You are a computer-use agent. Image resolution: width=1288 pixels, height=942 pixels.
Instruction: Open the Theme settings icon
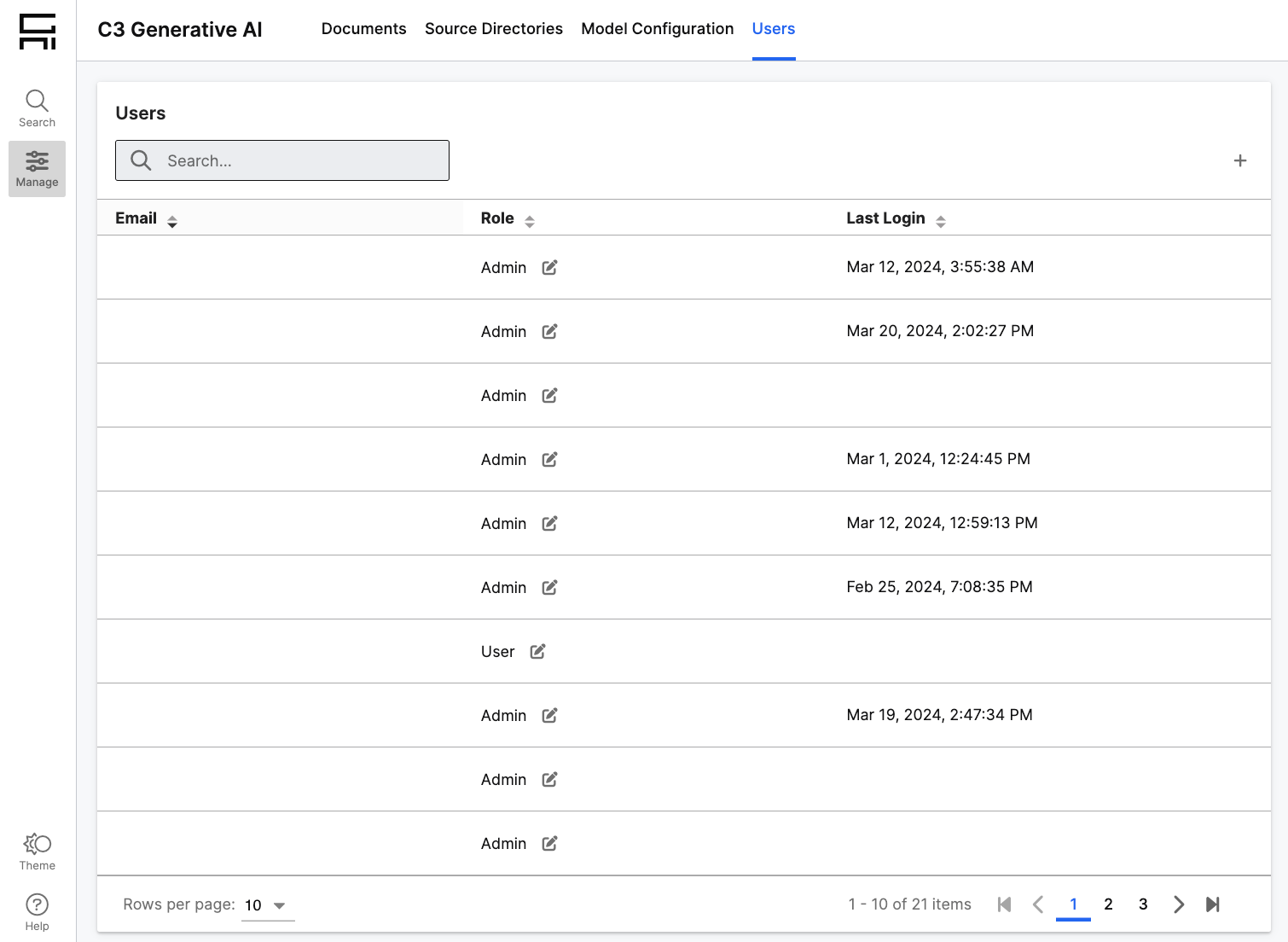coord(37,852)
